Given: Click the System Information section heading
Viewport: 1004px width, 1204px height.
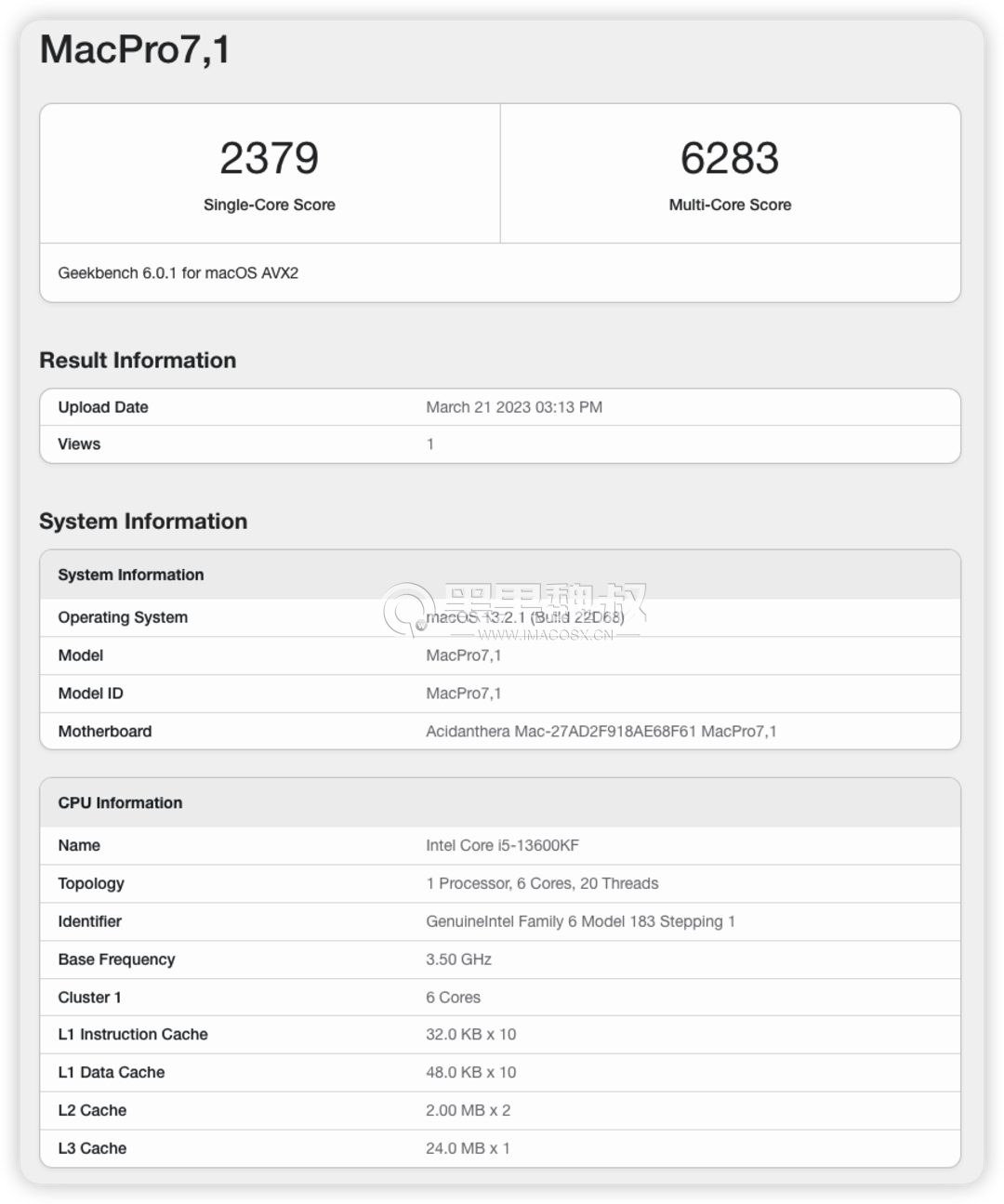Looking at the screenshot, I should coord(143,522).
